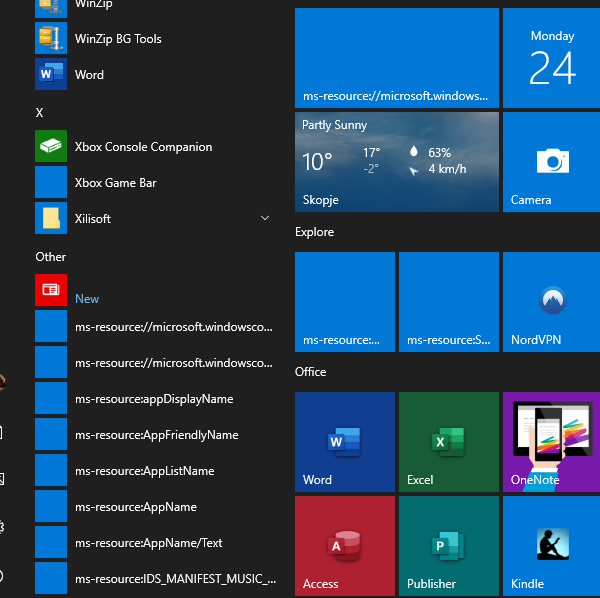
Task: Click the Other group header in app list
Action: click(51, 256)
